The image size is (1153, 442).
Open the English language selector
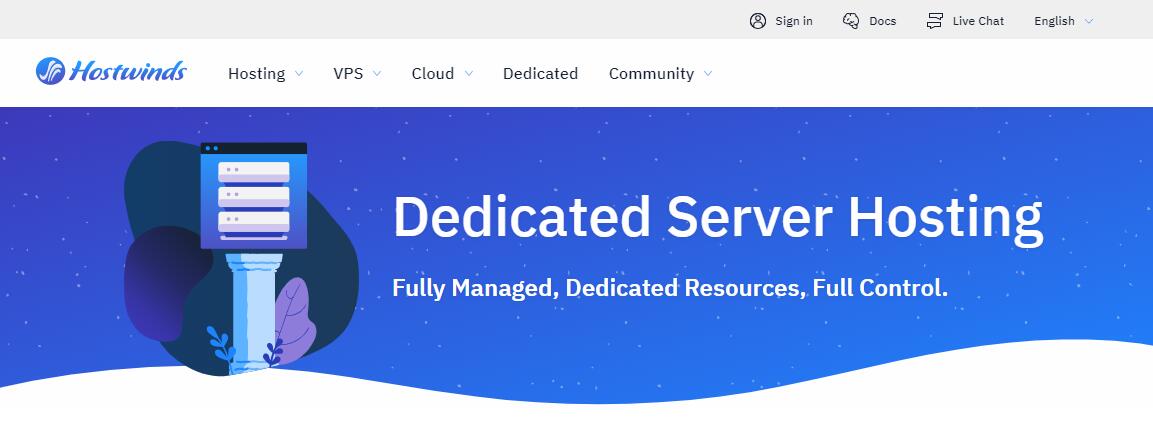(1054, 21)
